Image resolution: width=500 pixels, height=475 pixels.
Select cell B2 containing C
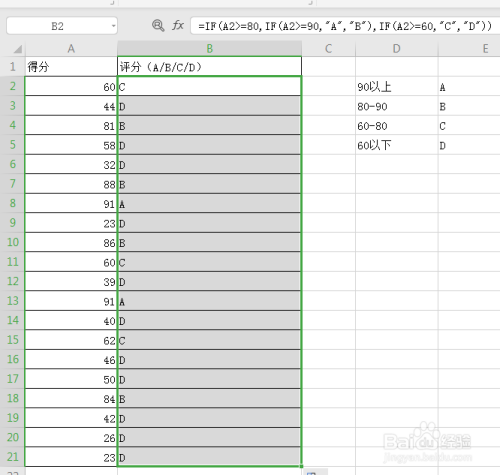coord(209,87)
